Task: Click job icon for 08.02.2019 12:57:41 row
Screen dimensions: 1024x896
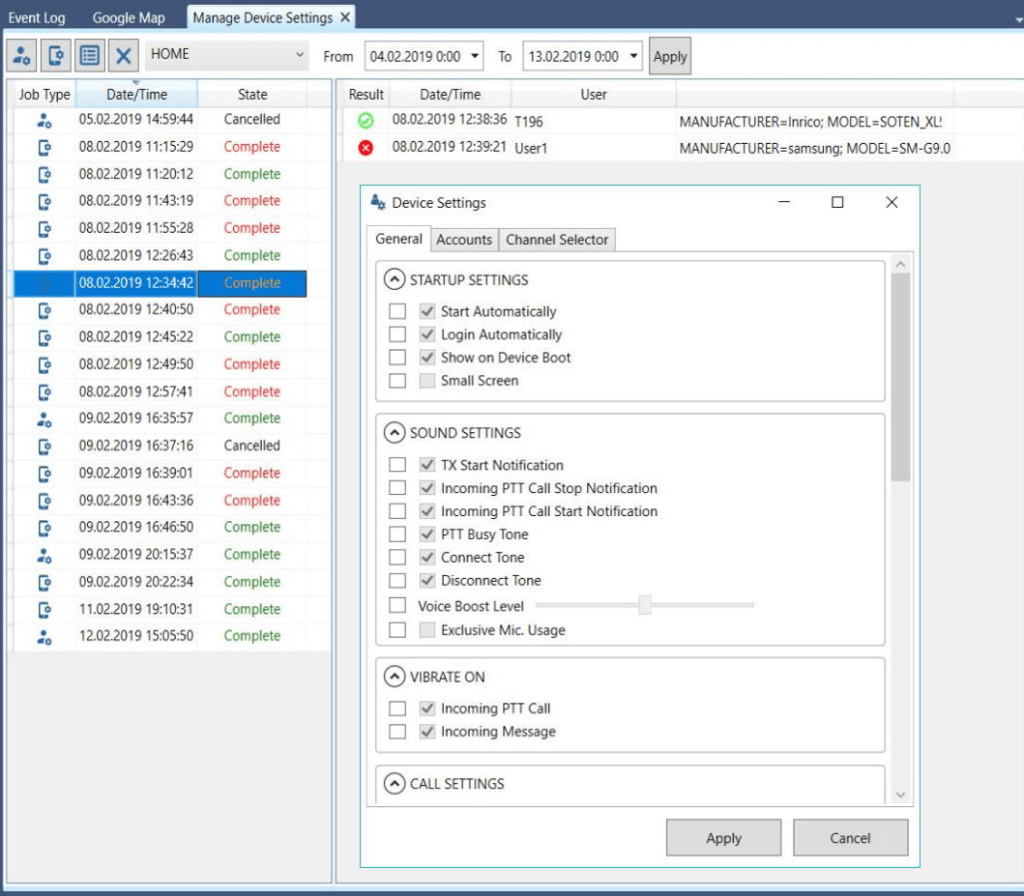Action: (x=44, y=392)
